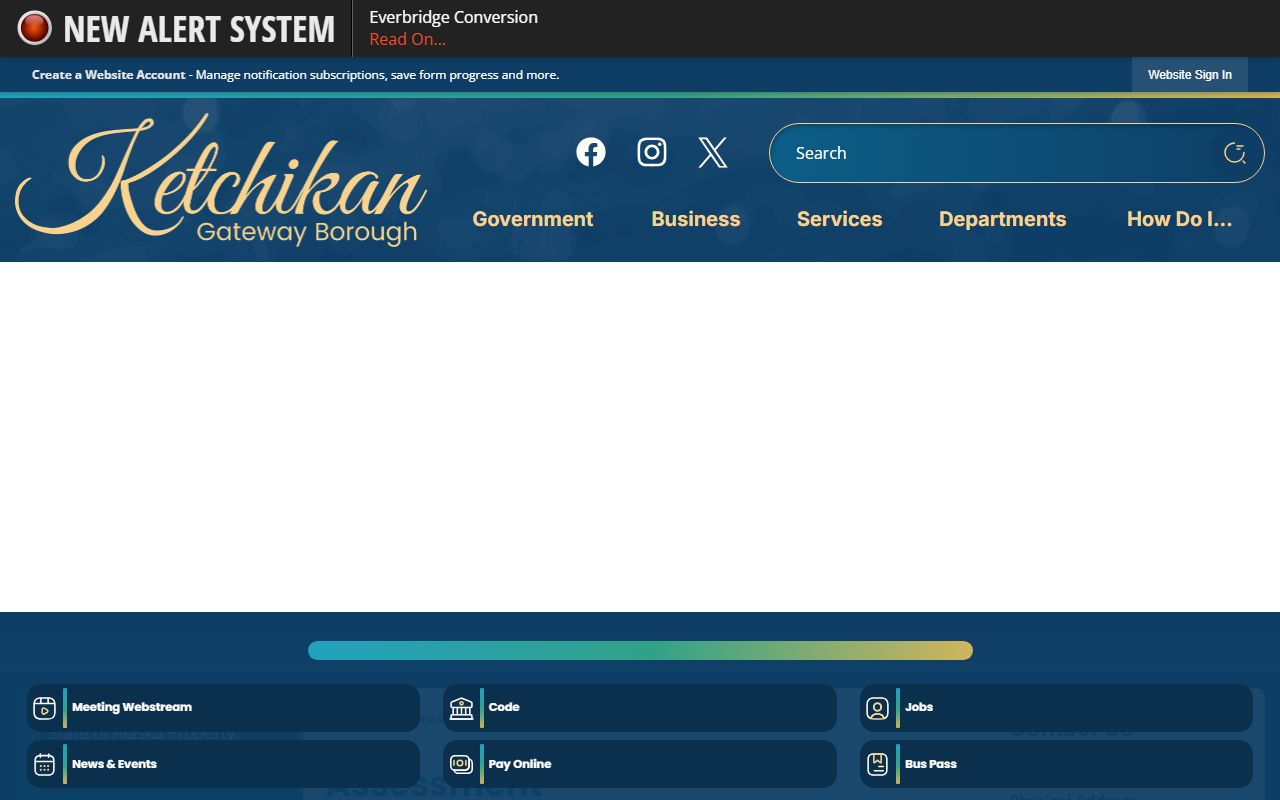Viewport: 1280px width, 800px height.
Task: Click the Code building icon
Action: pos(461,708)
